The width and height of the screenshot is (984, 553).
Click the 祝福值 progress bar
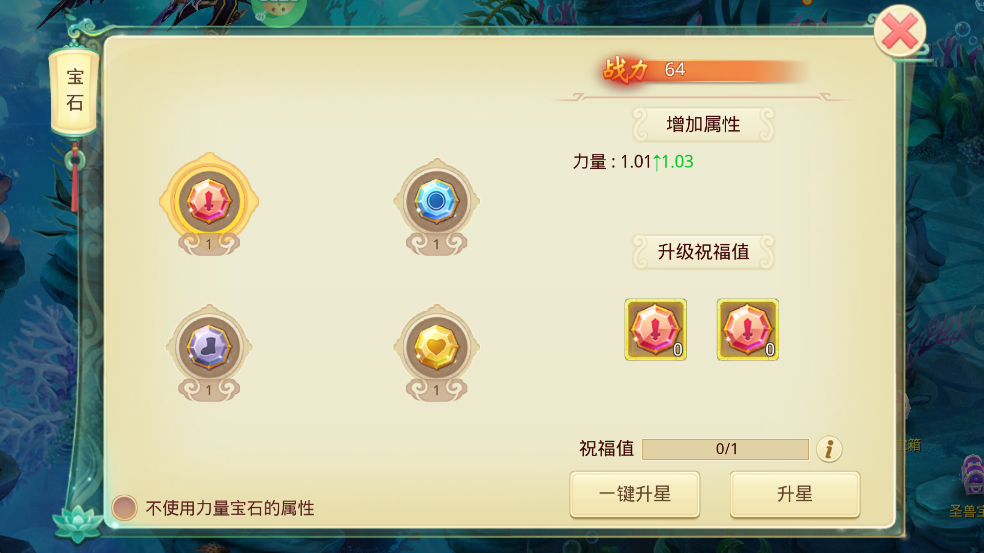click(x=725, y=449)
